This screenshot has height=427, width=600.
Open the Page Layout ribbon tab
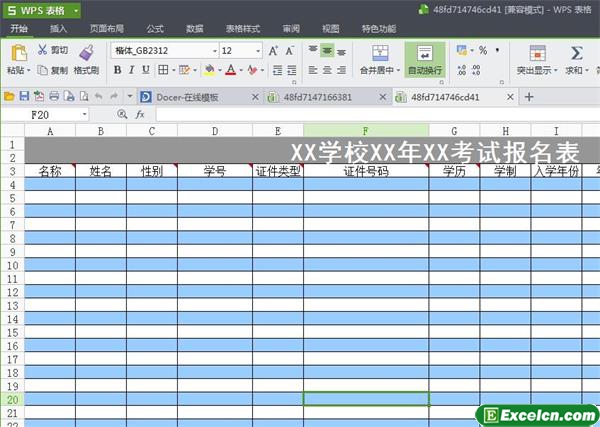click(107, 29)
